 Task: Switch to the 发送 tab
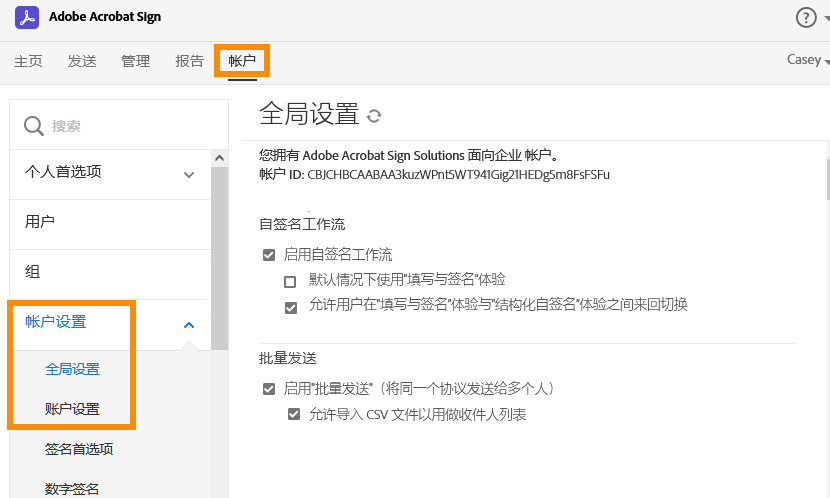82,61
